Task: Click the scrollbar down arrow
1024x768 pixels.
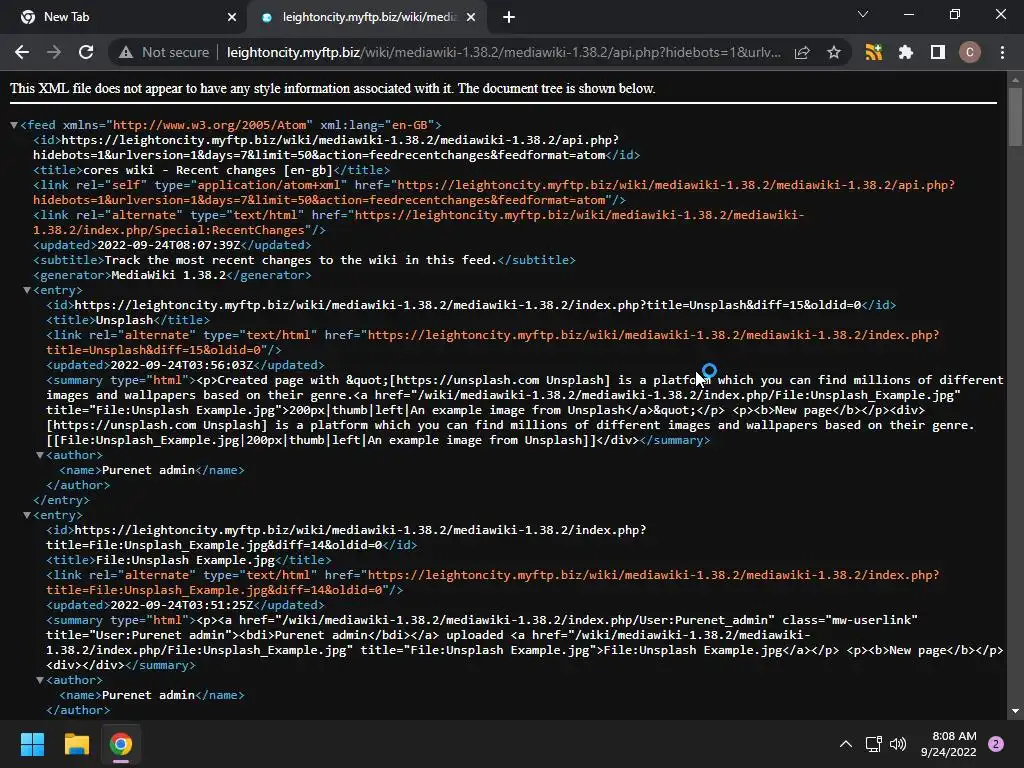Action: click(x=1015, y=711)
